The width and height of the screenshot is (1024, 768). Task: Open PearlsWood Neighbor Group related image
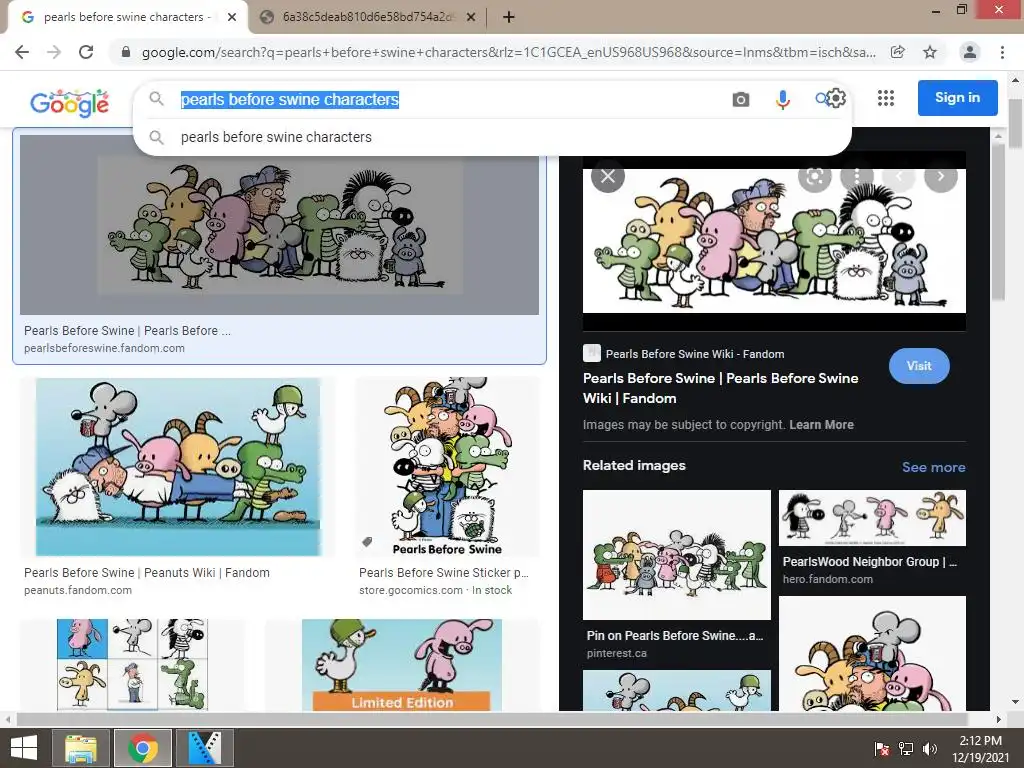[872, 518]
